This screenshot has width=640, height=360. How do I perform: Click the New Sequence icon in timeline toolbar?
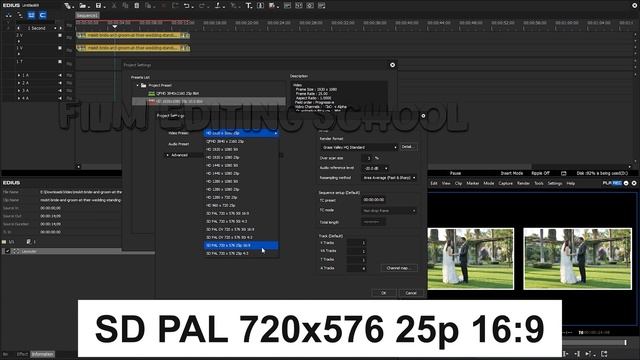[x=67, y=6]
